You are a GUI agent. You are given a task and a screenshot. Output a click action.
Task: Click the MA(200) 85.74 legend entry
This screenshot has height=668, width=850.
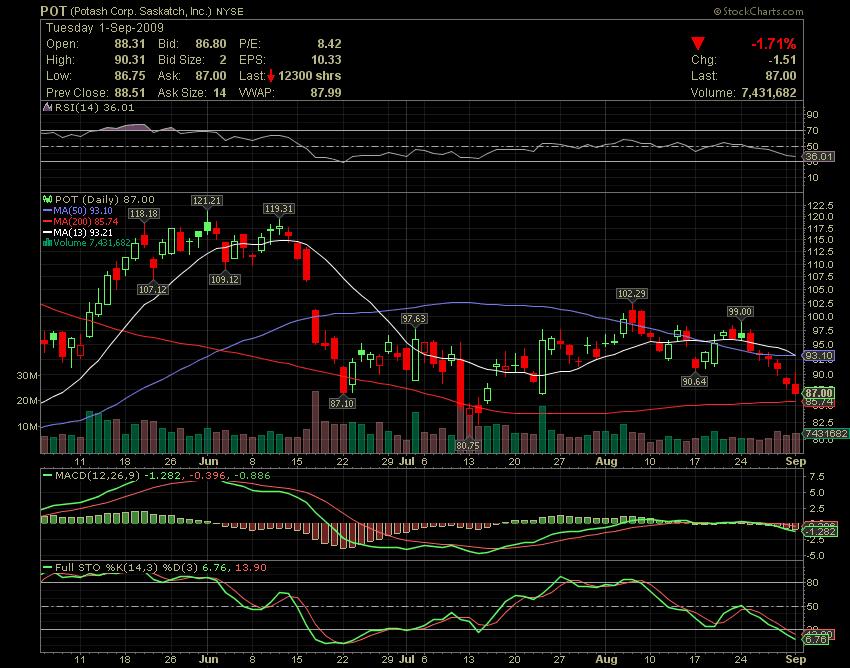pyautogui.click(x=80, y=222)
